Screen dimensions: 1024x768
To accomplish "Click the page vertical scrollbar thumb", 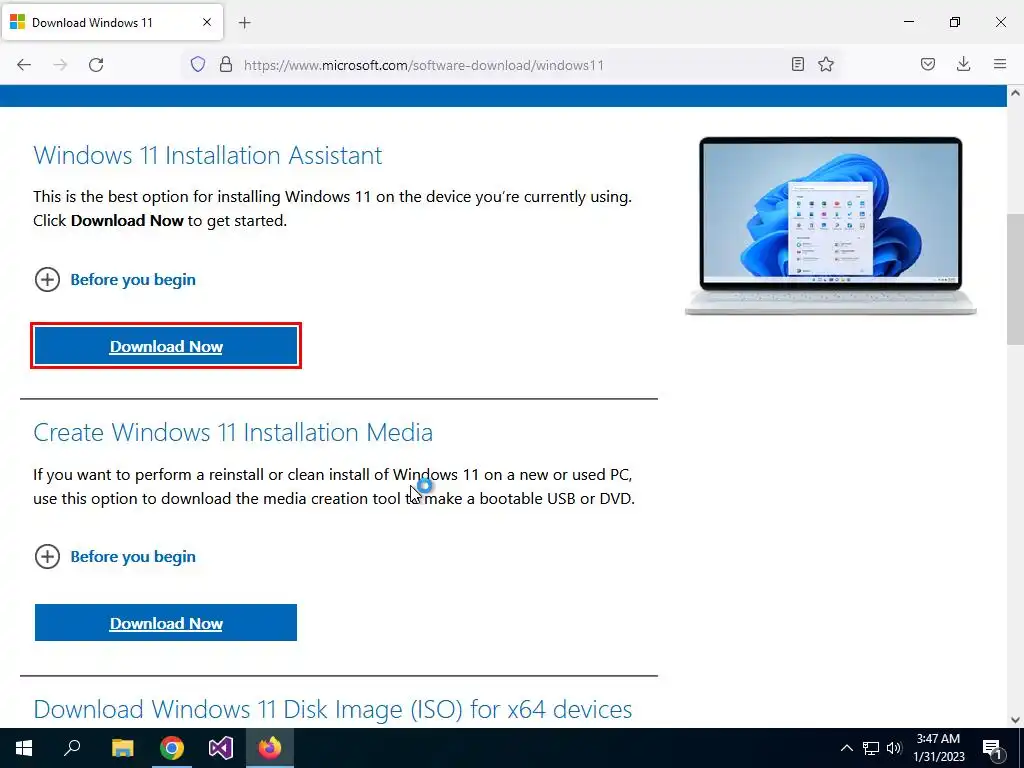I will pos(1015,279).
